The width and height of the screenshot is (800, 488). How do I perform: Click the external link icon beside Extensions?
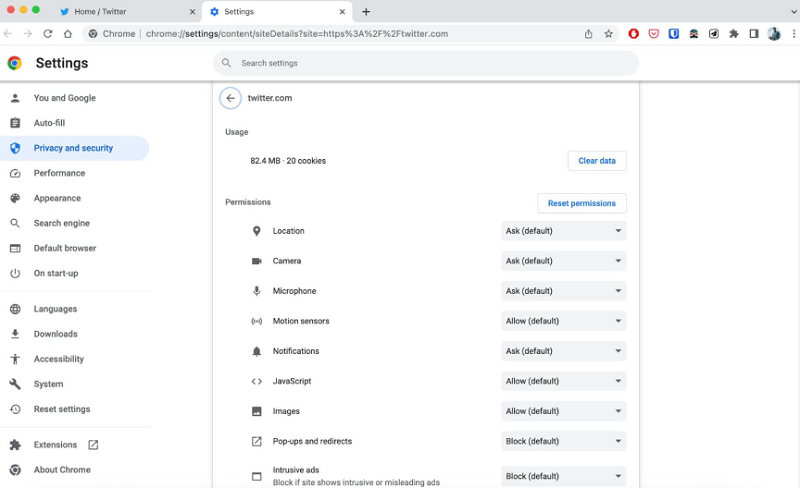(93, 445)
